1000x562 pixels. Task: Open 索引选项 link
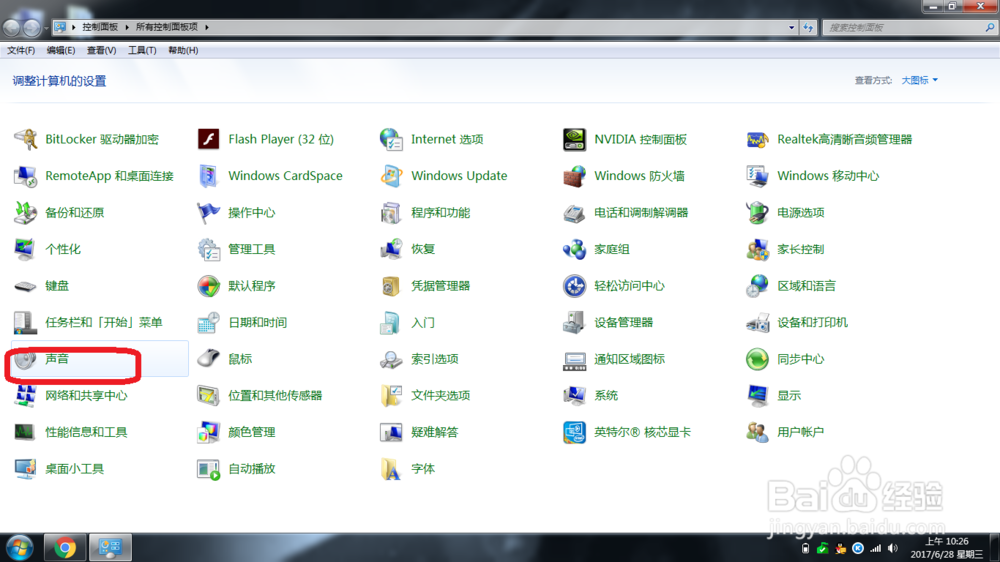(x=434, y=359)
